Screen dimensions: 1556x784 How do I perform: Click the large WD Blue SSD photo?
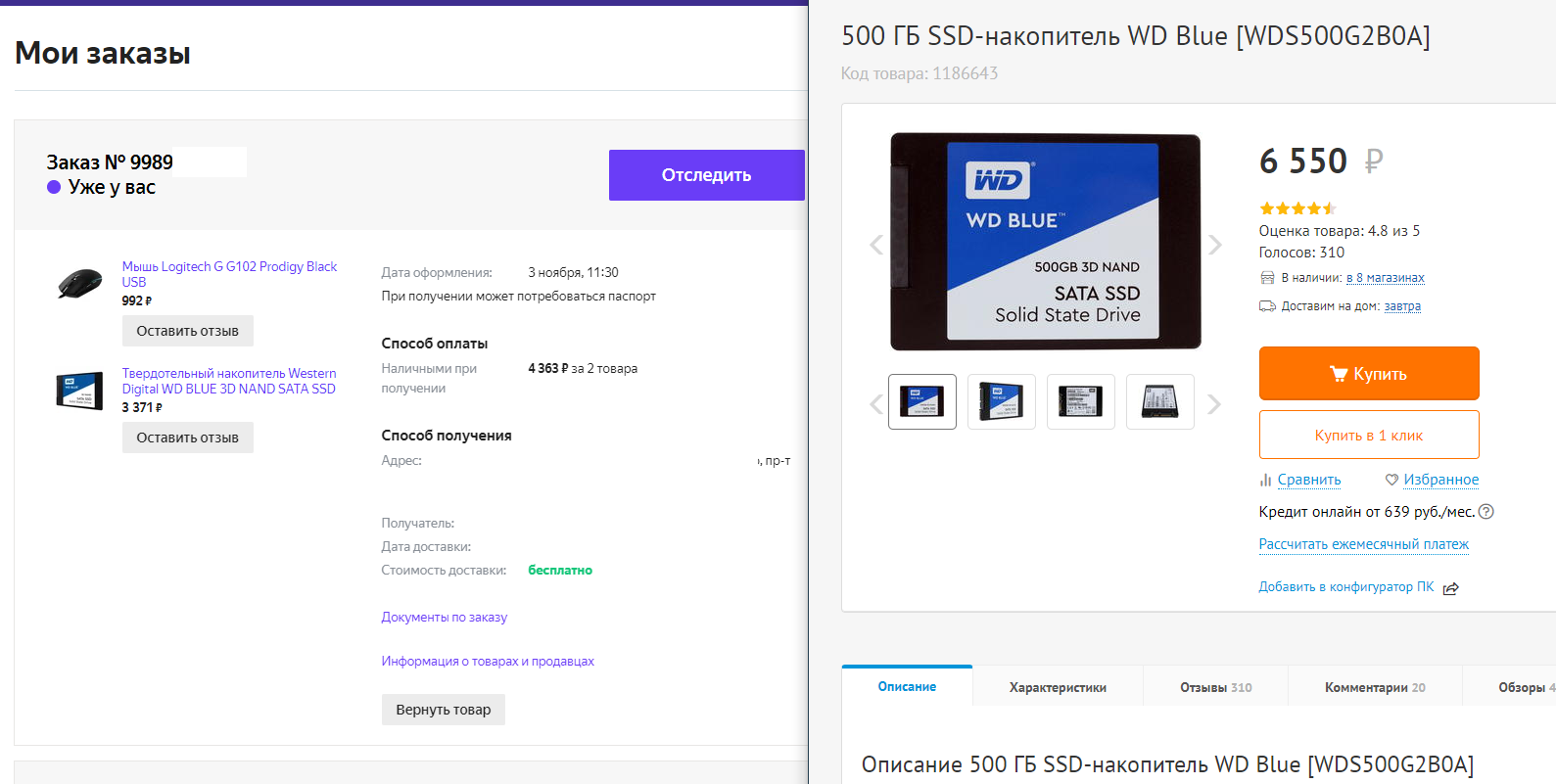click(x=1046, y=242)
